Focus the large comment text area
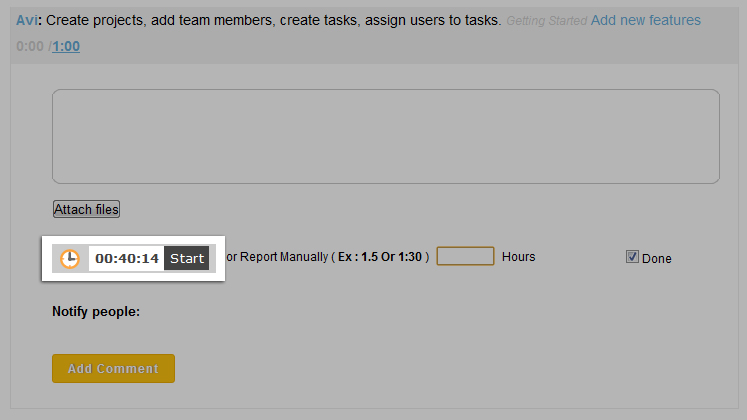This screenshot has width=747, height=420. 385,136
